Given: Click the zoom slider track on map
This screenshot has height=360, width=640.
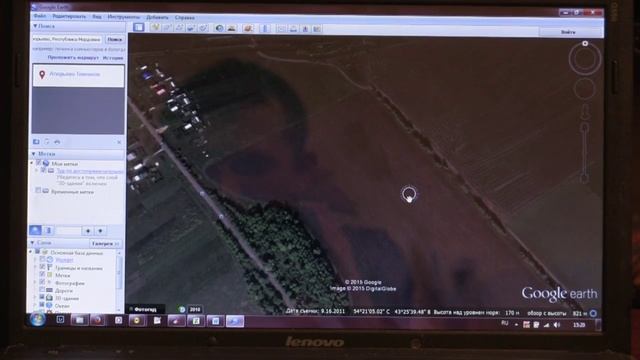Looking at the screenshot, I should 585,153.
